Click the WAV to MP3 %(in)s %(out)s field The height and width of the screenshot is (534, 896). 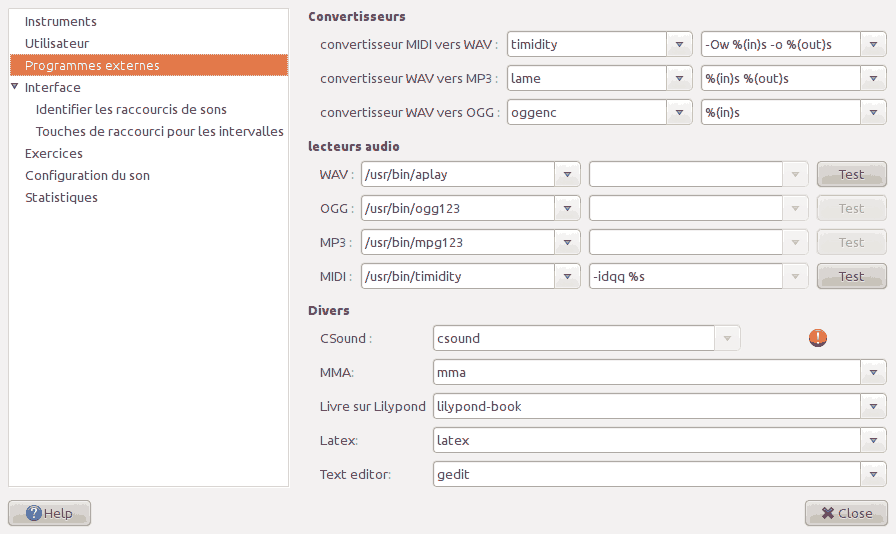(781, 78)
